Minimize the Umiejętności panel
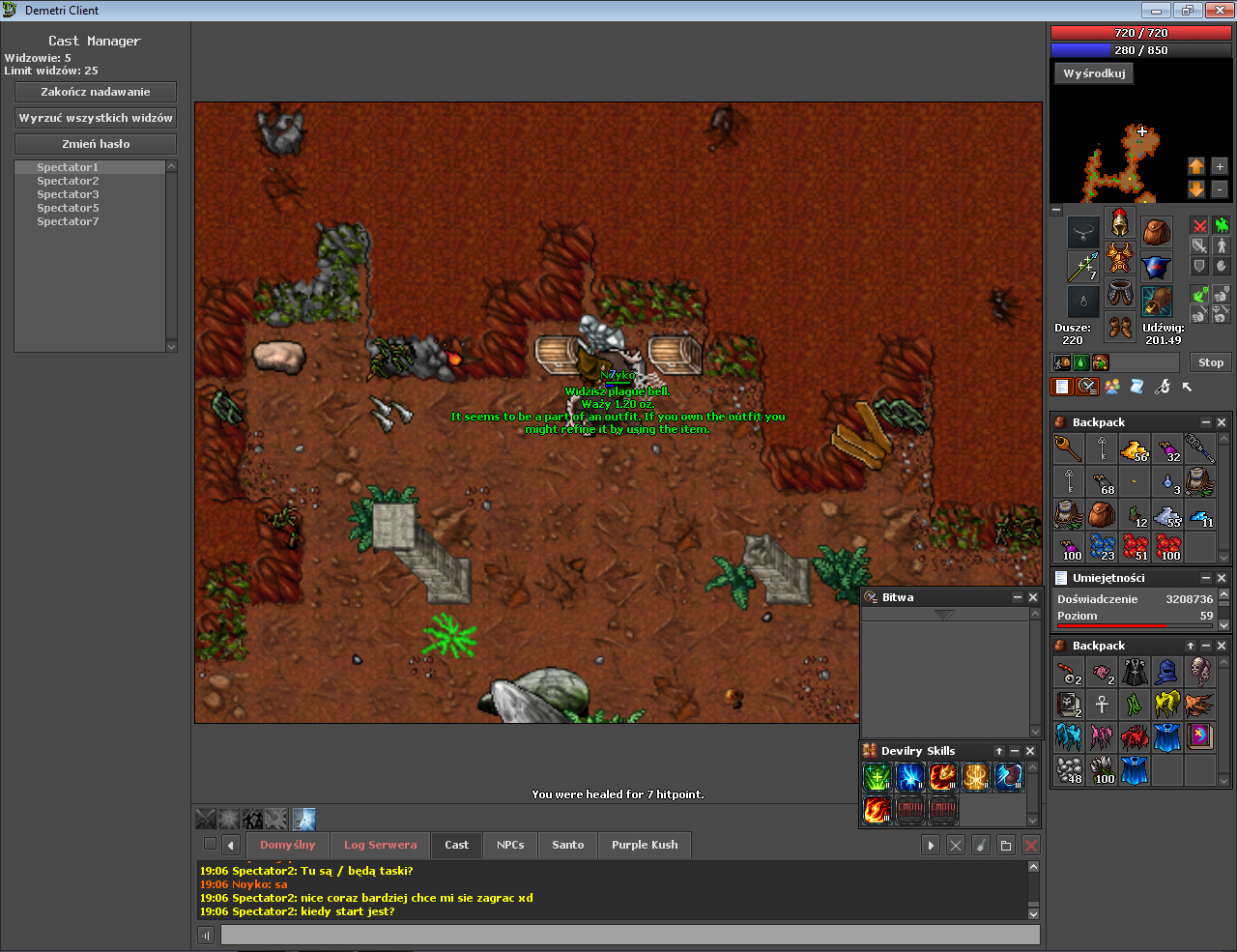1237x952 pixels. tap(1205, 578)
